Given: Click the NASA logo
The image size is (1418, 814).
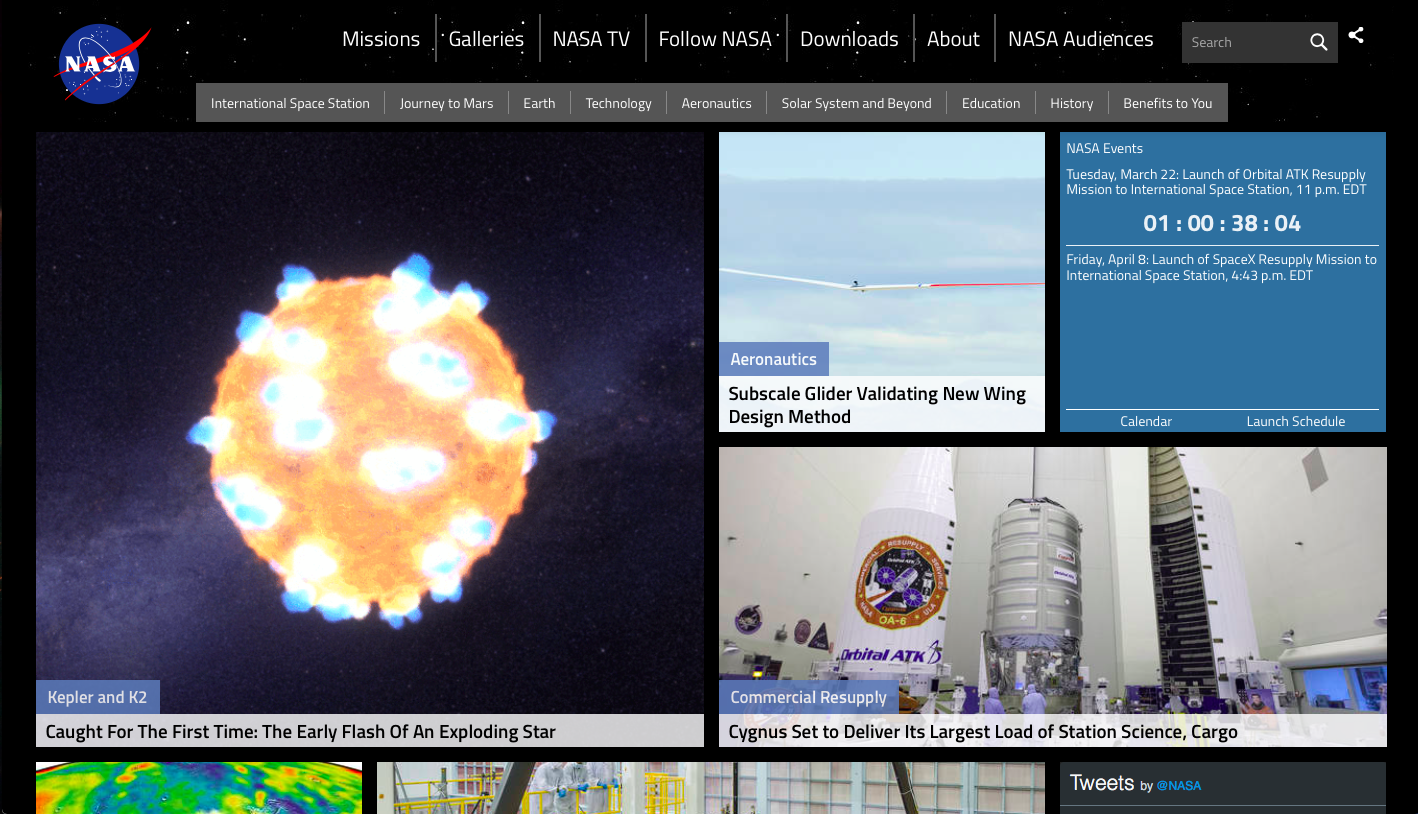Looking at the screenshot, I should pos(101,64).
